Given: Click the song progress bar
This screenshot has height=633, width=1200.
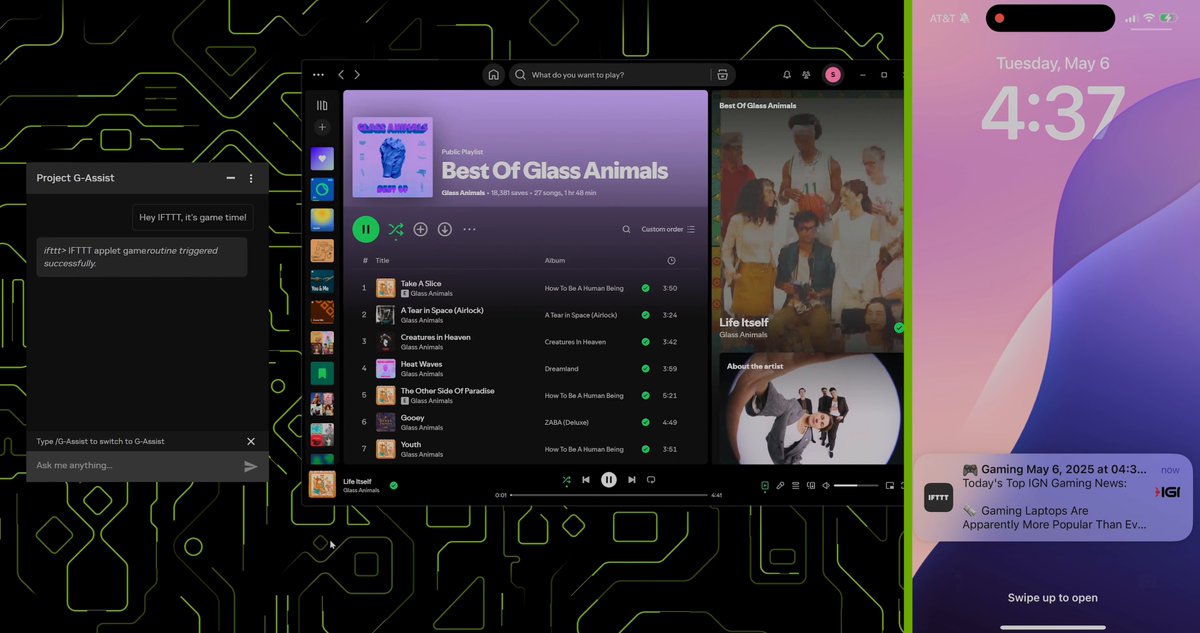Looking at the screenshot, I should (x=609, y=495).
